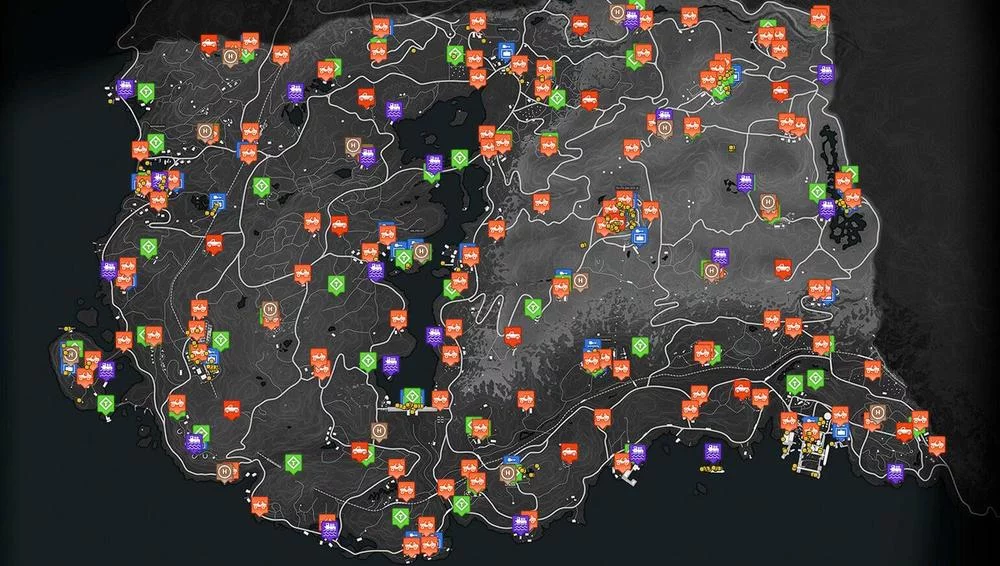Select green T marker at the western island's south end

pos(106,405)
